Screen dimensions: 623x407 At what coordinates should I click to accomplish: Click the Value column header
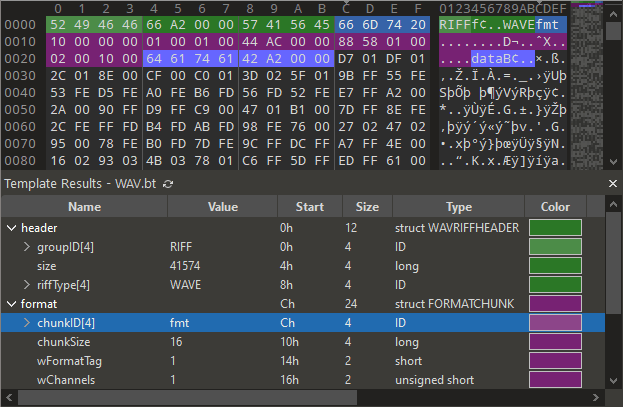(222, 207)
